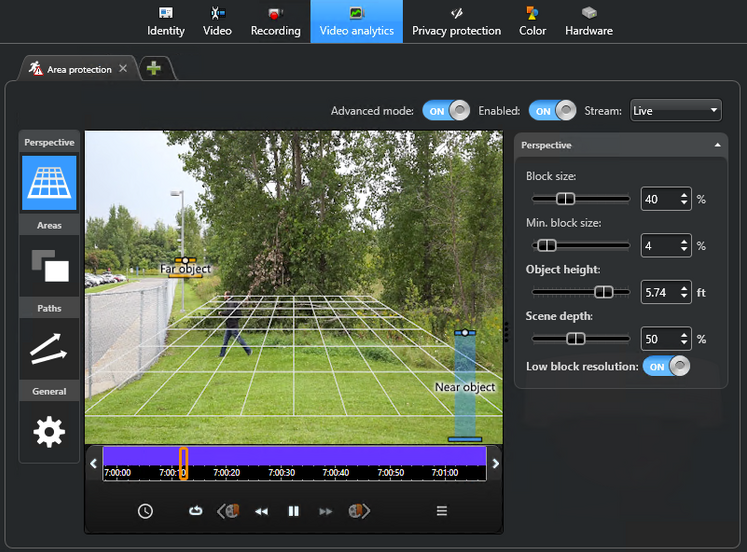Jump to the previous event
This screenshot has height=552, width=747.
click(229, 511)
